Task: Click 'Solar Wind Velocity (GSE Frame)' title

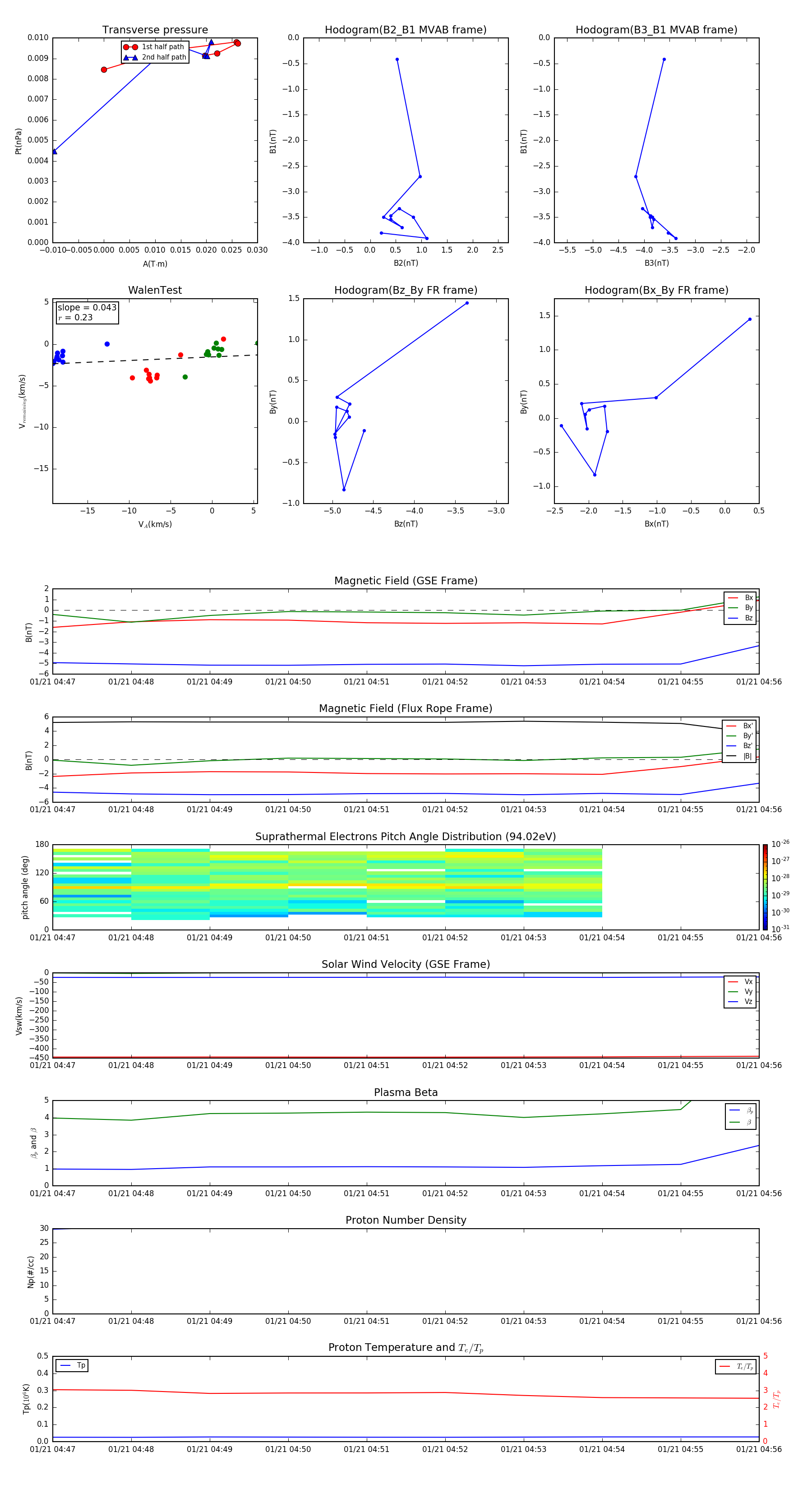Action: click(406, 964)
